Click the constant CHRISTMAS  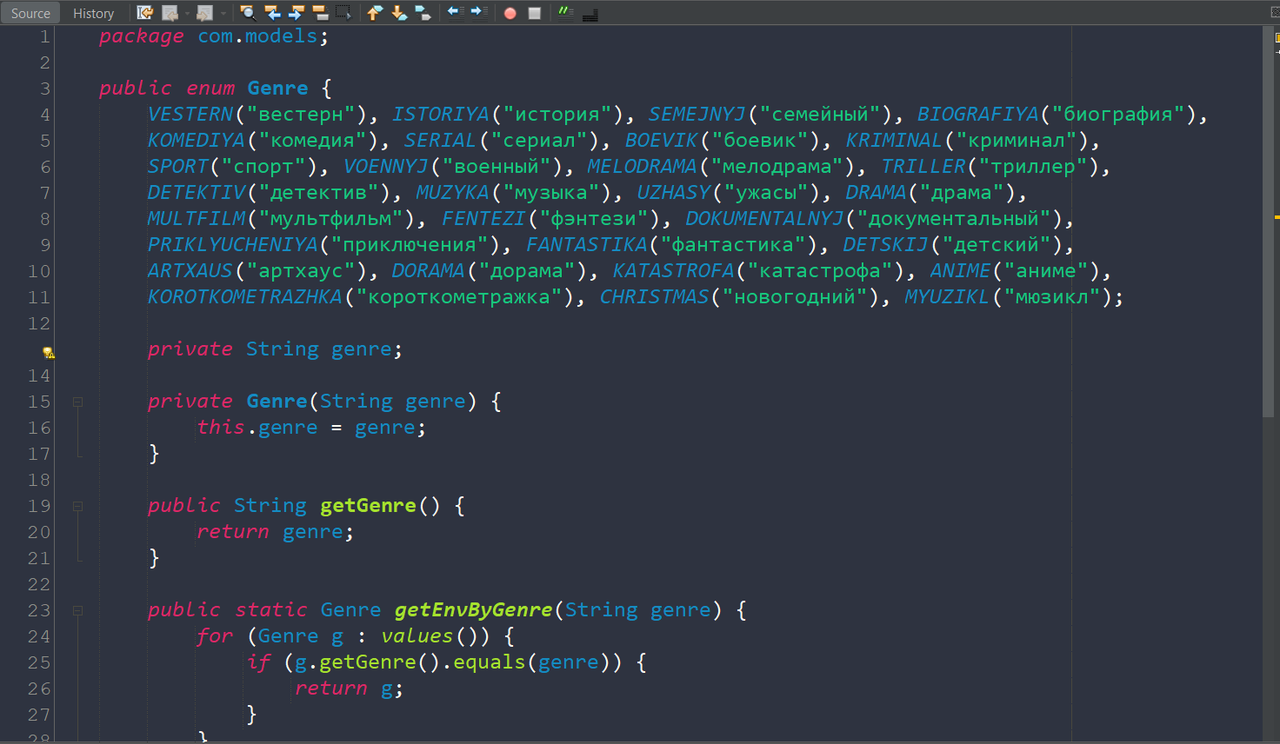tap(655, 296)
